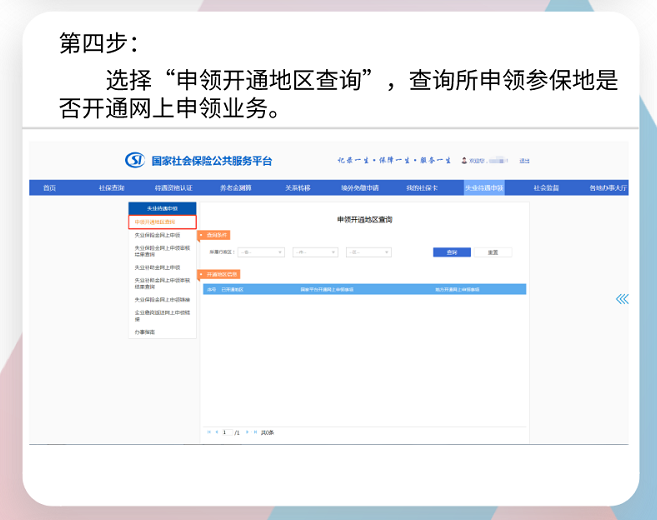Viewport: 657px width, 520px height.
Task: Click the page number input field
Action: pos(225,432)
